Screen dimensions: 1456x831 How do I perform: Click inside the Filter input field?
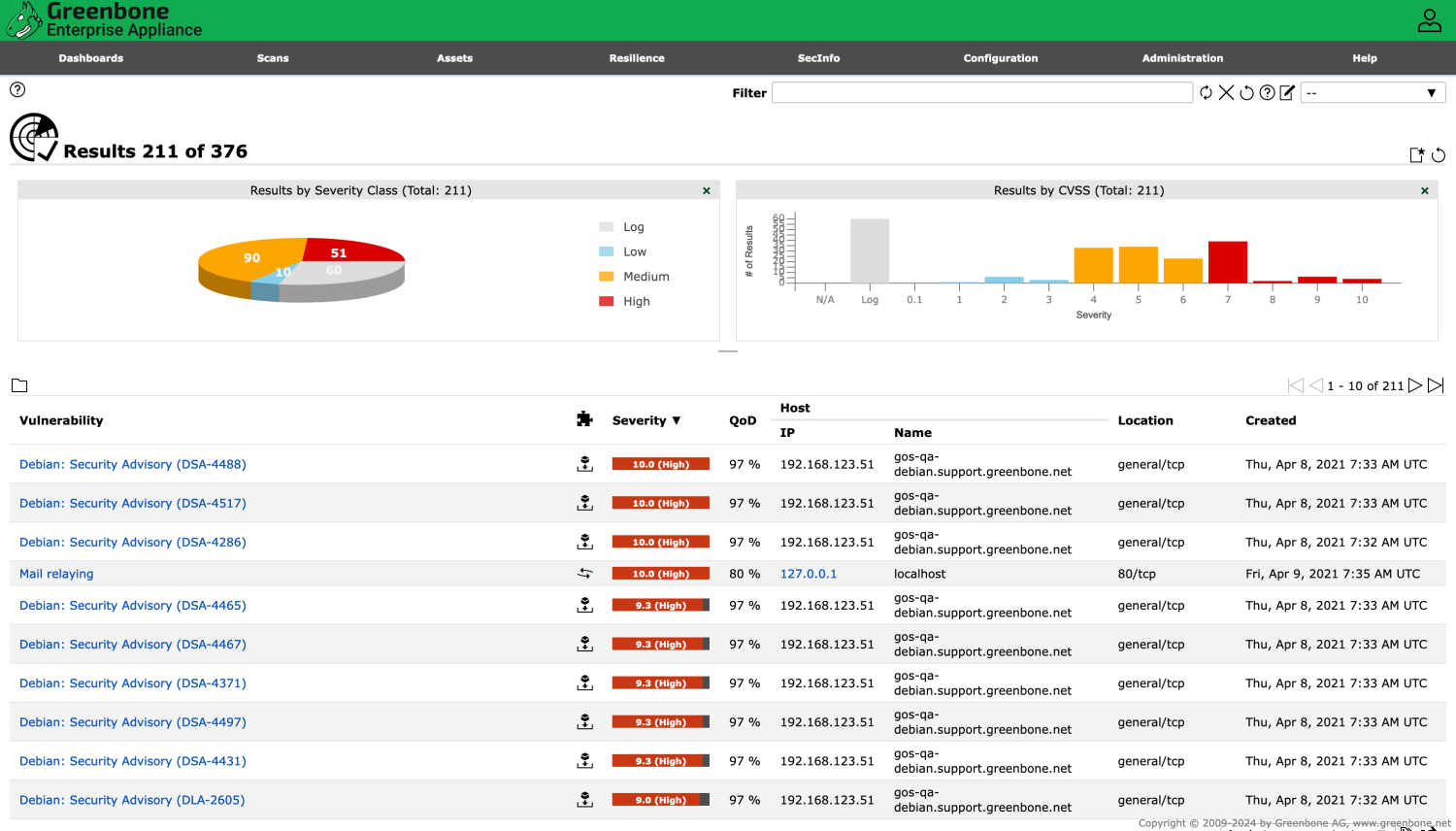coord(982,92)
